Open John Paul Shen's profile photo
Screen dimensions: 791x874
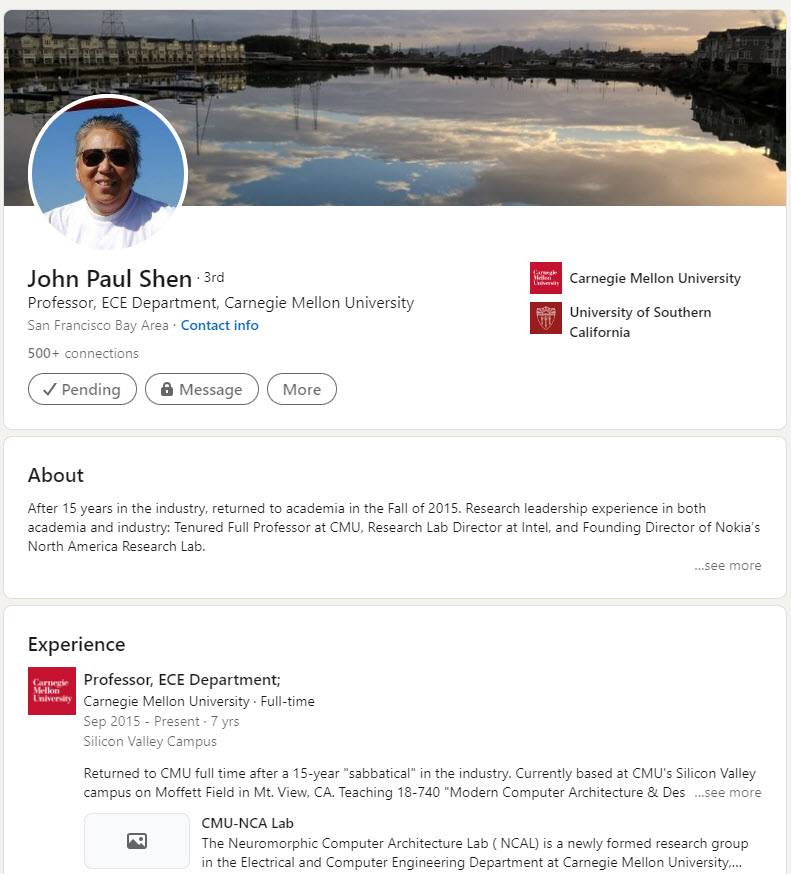108,171
